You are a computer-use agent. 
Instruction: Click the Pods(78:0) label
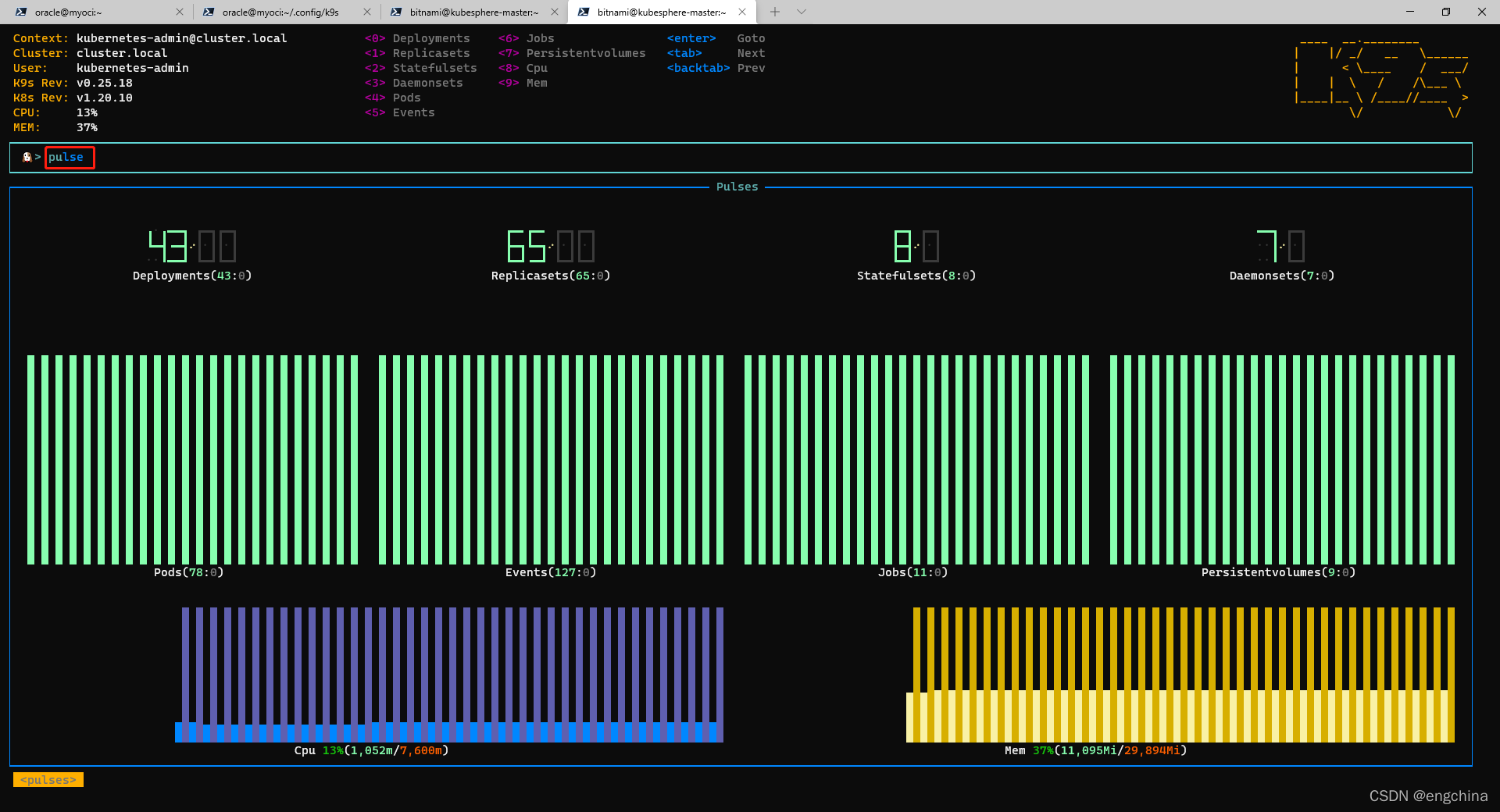[x=188, y=572]
